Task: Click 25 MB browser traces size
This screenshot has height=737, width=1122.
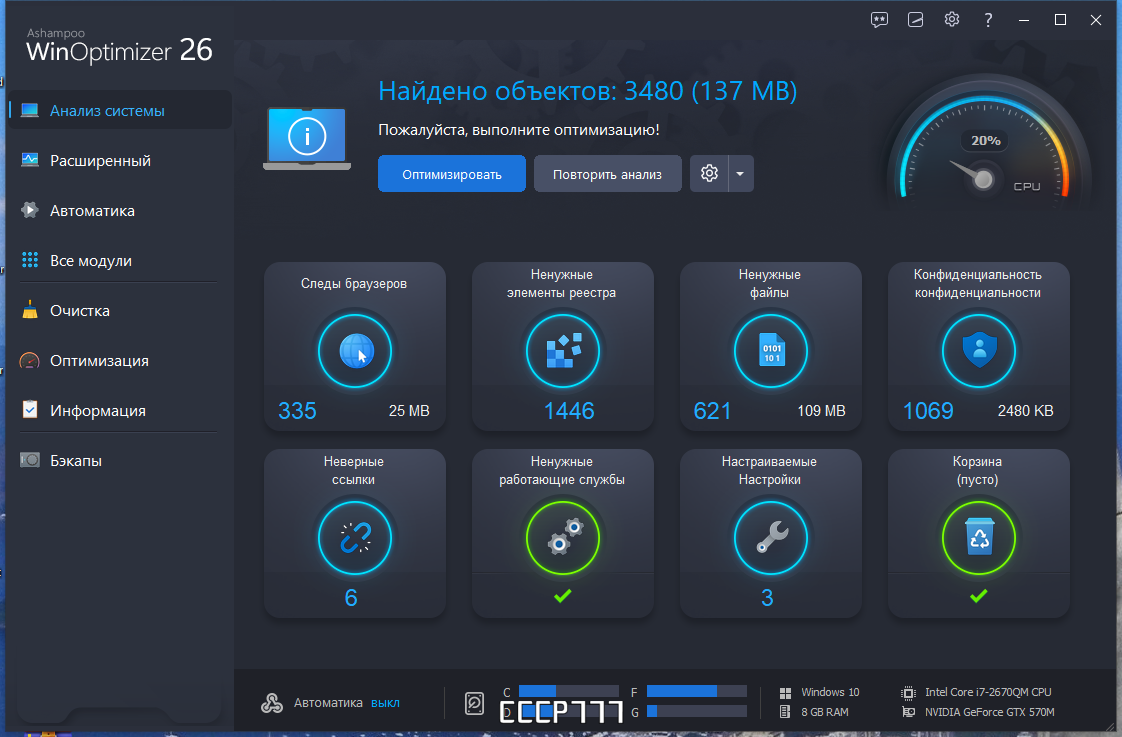Action: 409,411
